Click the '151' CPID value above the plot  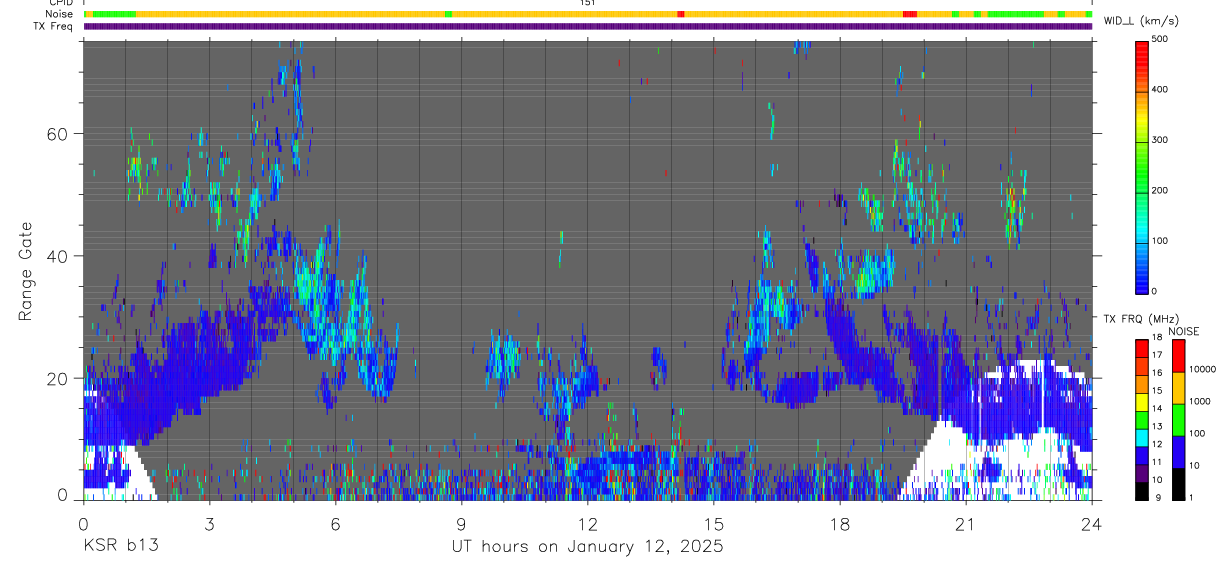587,3
